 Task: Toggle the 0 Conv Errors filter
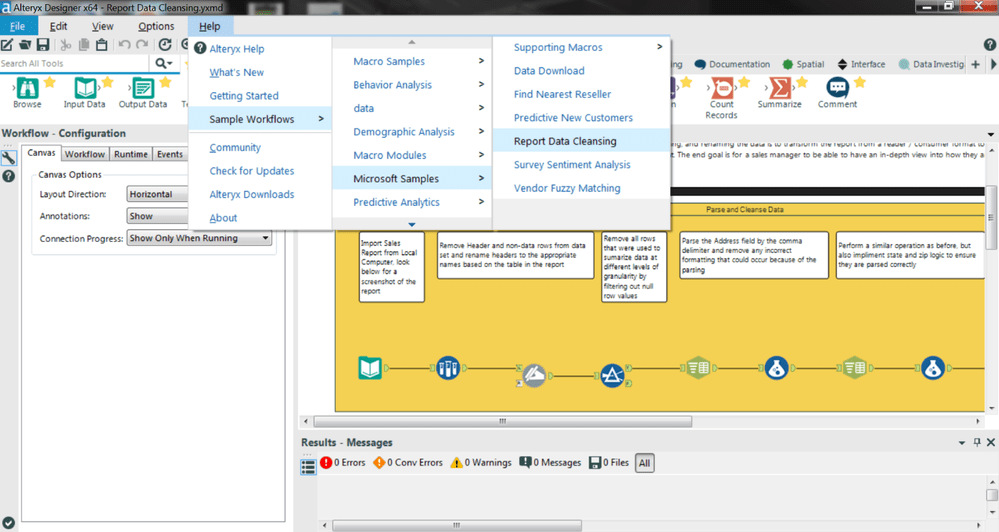point(408,463)
